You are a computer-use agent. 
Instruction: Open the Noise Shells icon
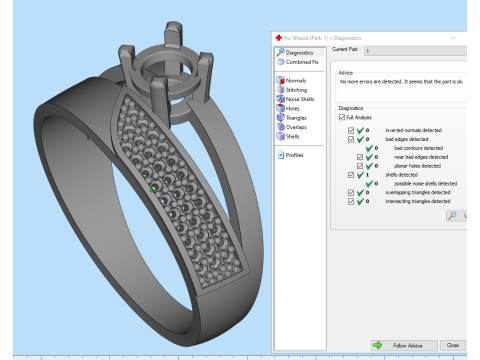[x=280, y=99]
